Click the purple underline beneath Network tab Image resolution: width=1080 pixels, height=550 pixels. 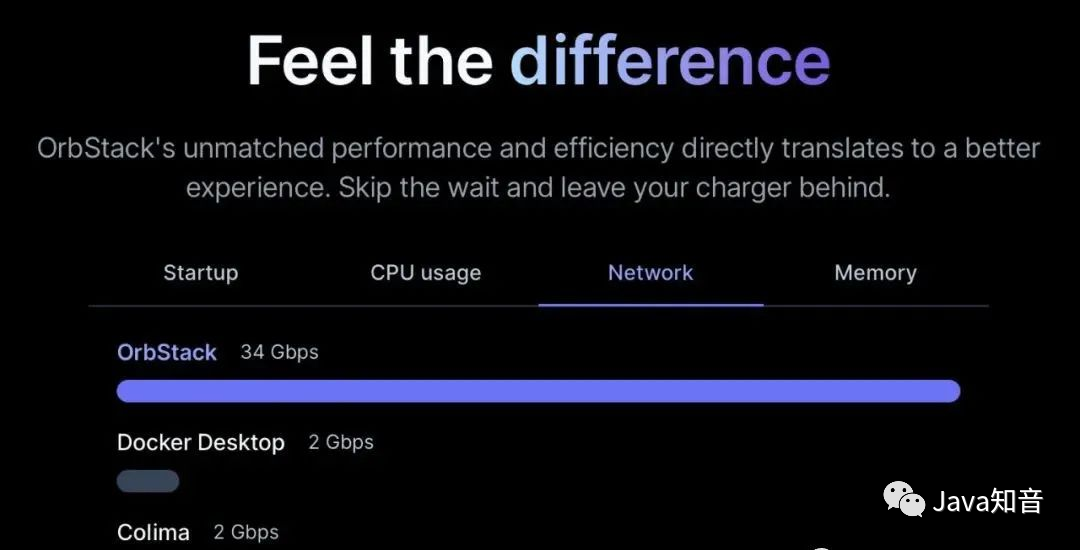[650, 304]
